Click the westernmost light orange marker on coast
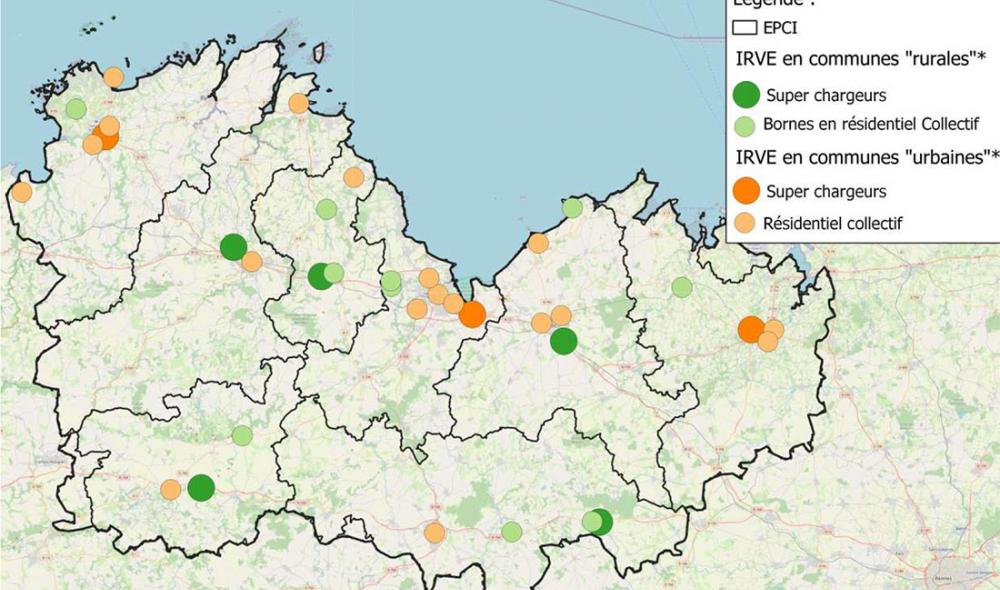The width and height of the screenshot is (1000, 590). (x=21, y=192)
